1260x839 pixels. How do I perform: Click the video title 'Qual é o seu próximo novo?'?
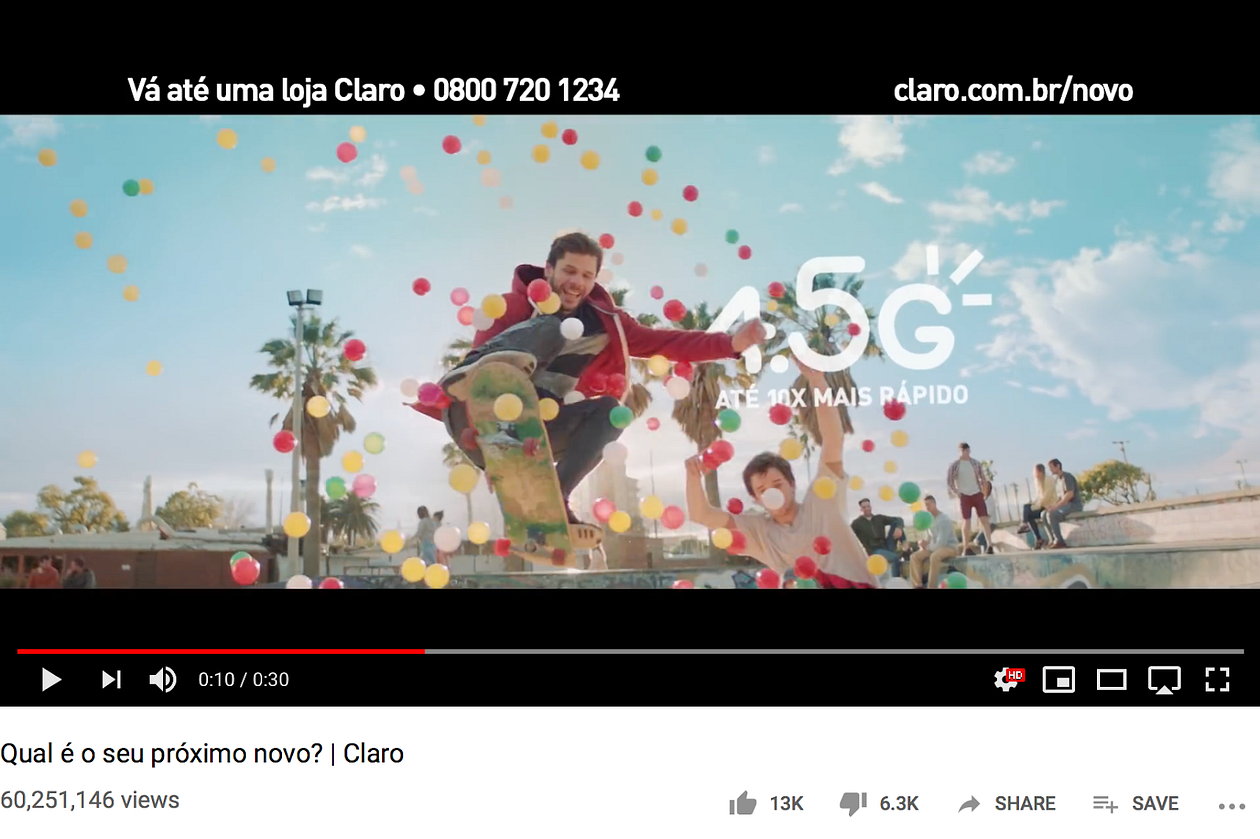(x=162, y=753)
